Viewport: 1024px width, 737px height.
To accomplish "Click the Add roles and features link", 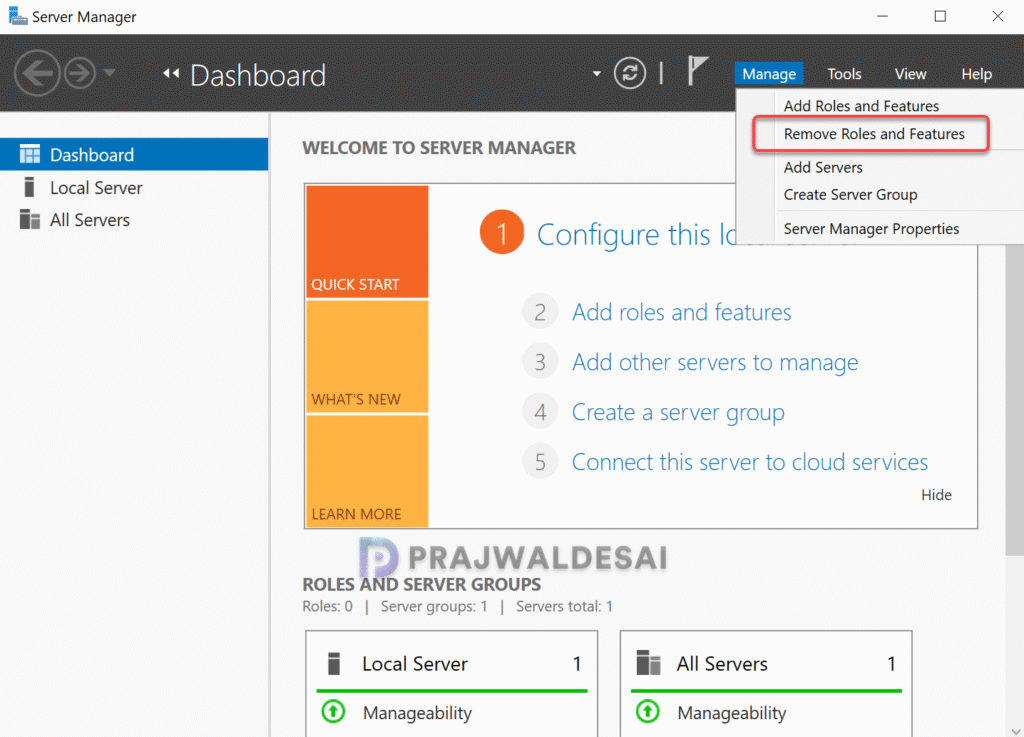I will point(681,312).
